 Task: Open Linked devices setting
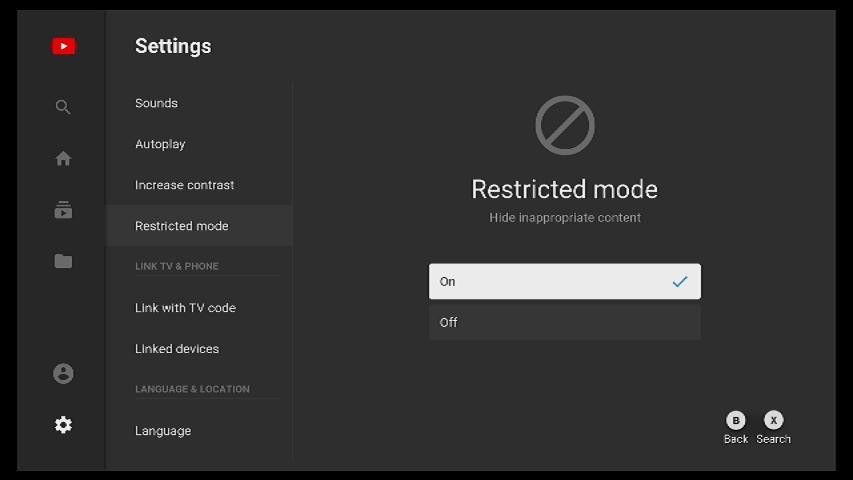(177, 349)
